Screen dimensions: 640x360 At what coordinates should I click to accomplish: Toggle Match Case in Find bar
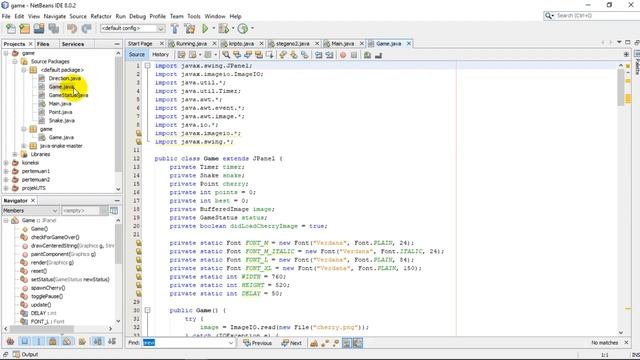point(314,343)
